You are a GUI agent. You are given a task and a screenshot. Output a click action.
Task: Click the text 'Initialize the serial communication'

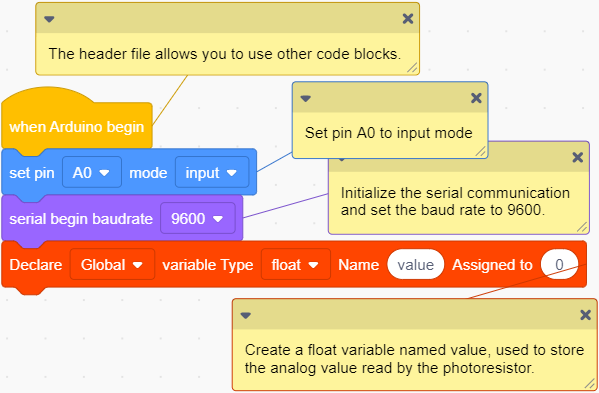click(455, 193)
